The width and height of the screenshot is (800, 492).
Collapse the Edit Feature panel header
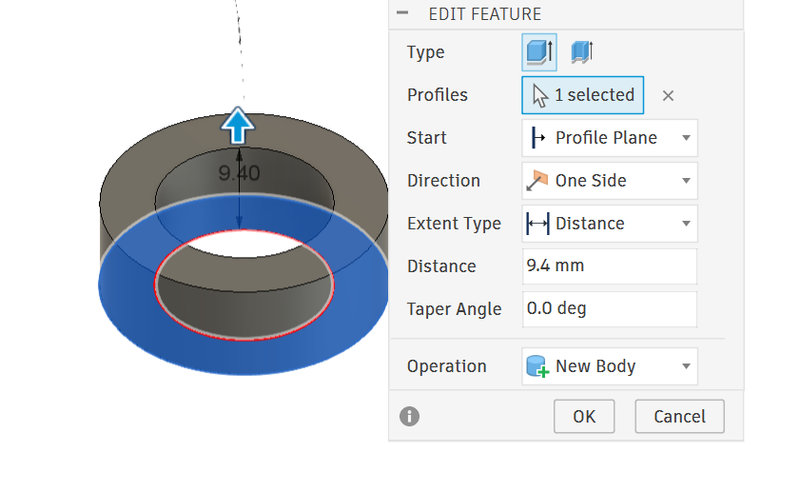pos(403,14)
